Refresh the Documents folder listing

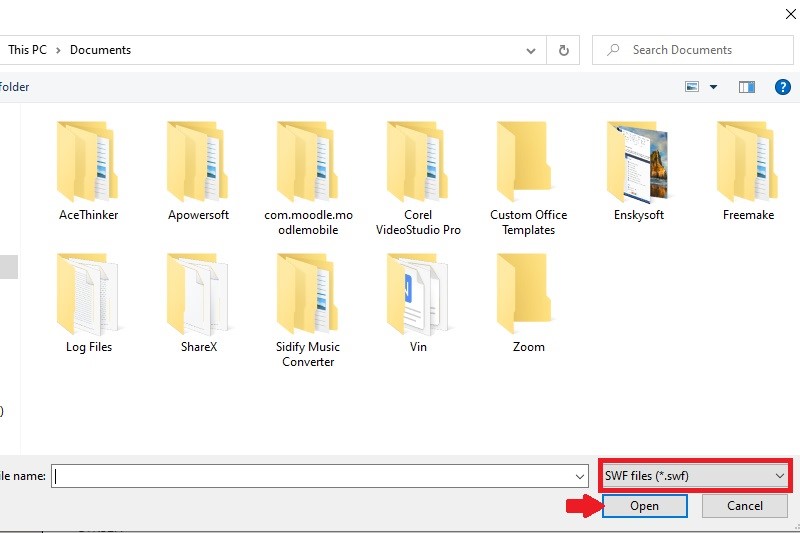[563, 50]
